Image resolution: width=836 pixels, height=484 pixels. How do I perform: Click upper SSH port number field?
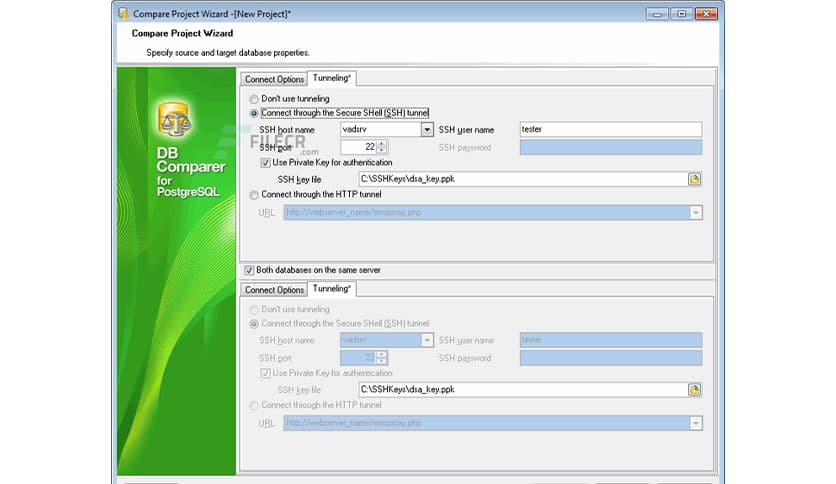pos(358,147)
